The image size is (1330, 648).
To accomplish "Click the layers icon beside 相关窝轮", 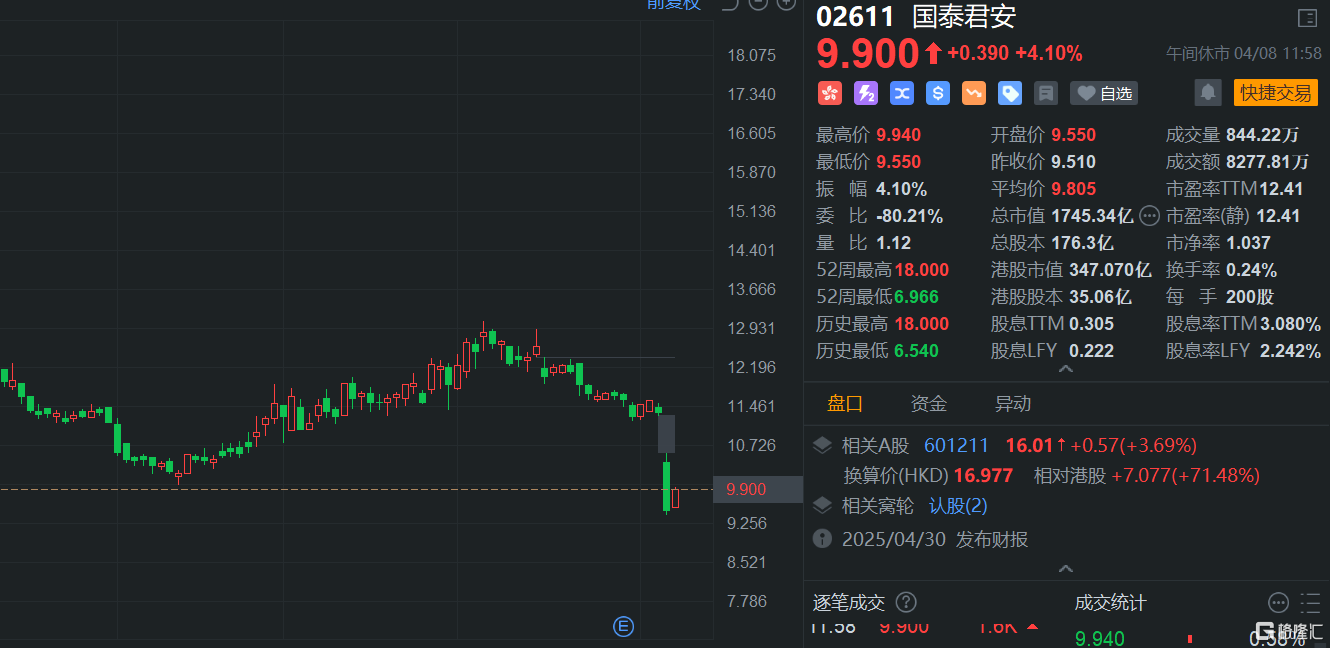I will (822, 506).
